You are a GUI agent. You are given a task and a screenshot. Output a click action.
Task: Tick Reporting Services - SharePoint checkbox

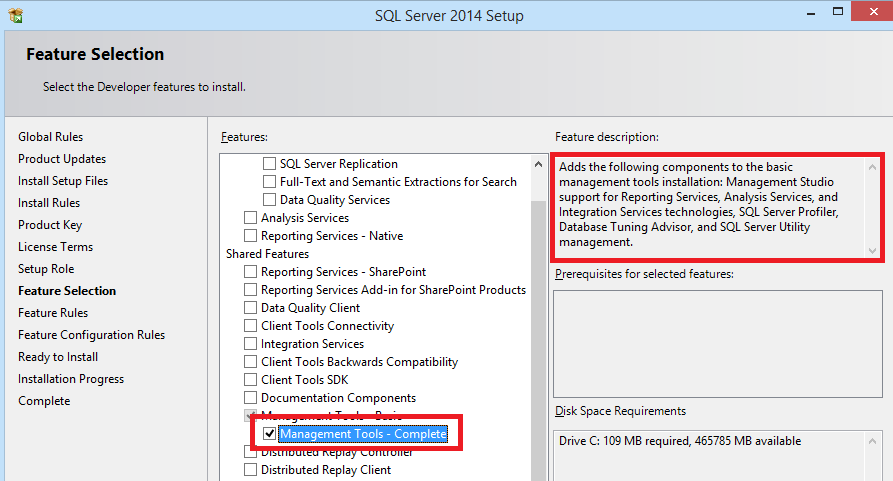coord(250,272)
